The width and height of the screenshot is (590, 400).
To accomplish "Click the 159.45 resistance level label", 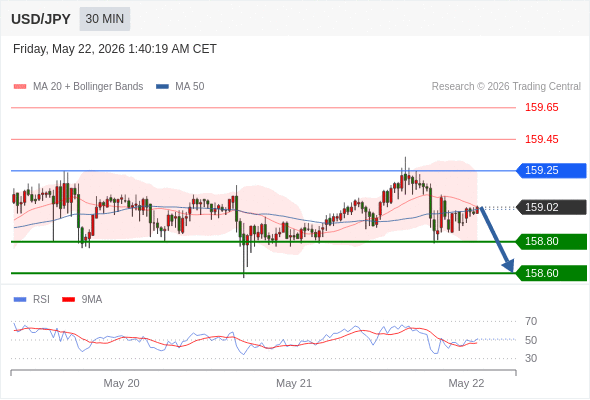I will pyautogui.click(x=541, y=139).
